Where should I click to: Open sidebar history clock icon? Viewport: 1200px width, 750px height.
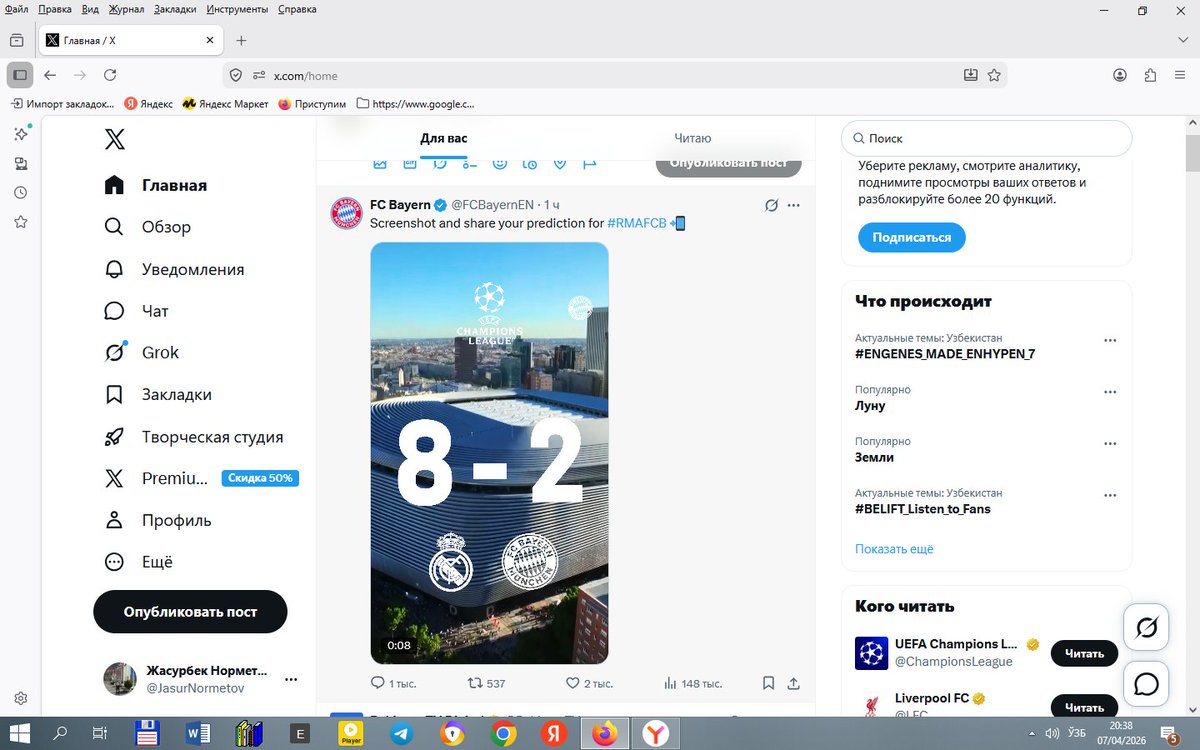point(20,193)
